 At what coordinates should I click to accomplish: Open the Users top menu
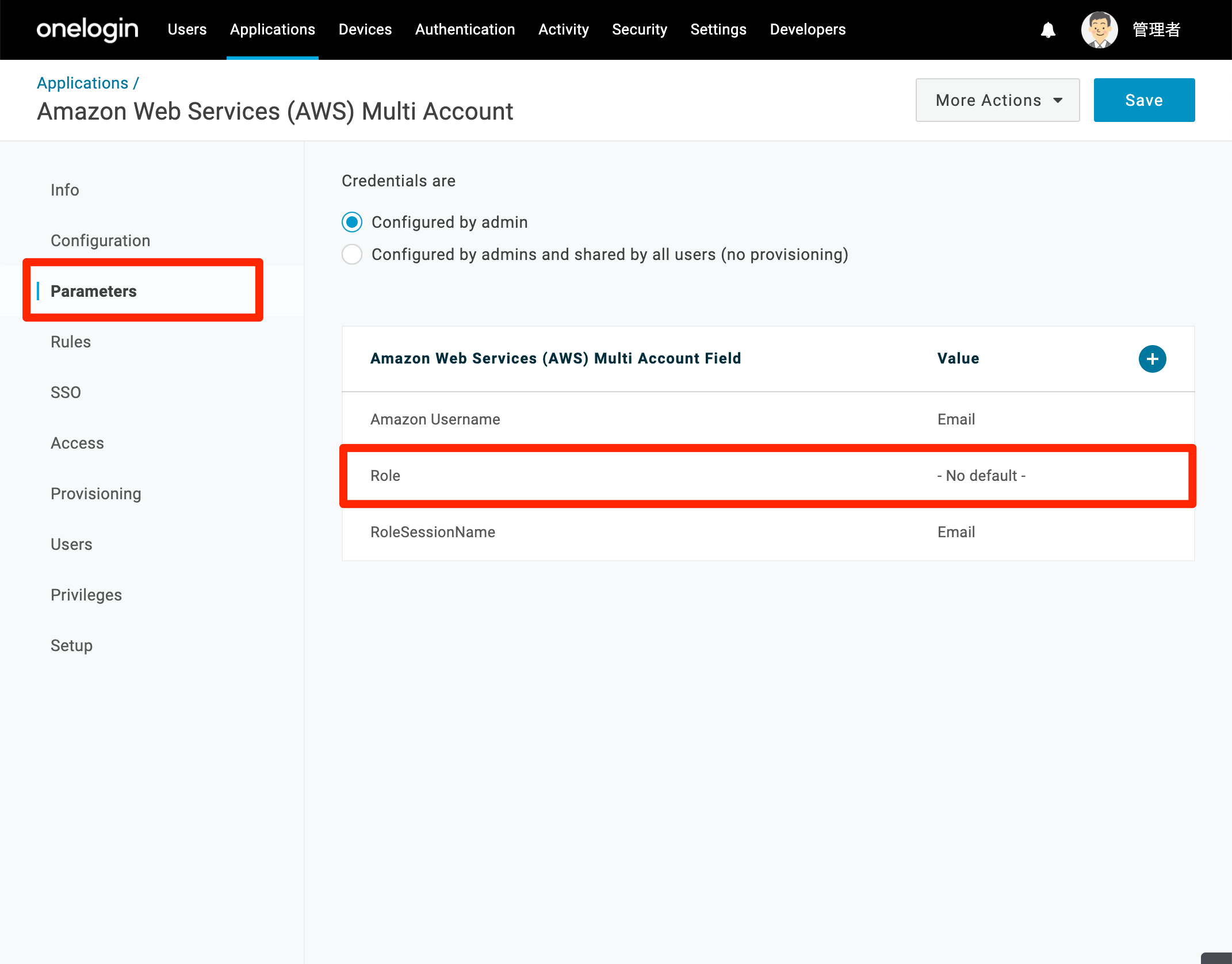click(187, 29)
